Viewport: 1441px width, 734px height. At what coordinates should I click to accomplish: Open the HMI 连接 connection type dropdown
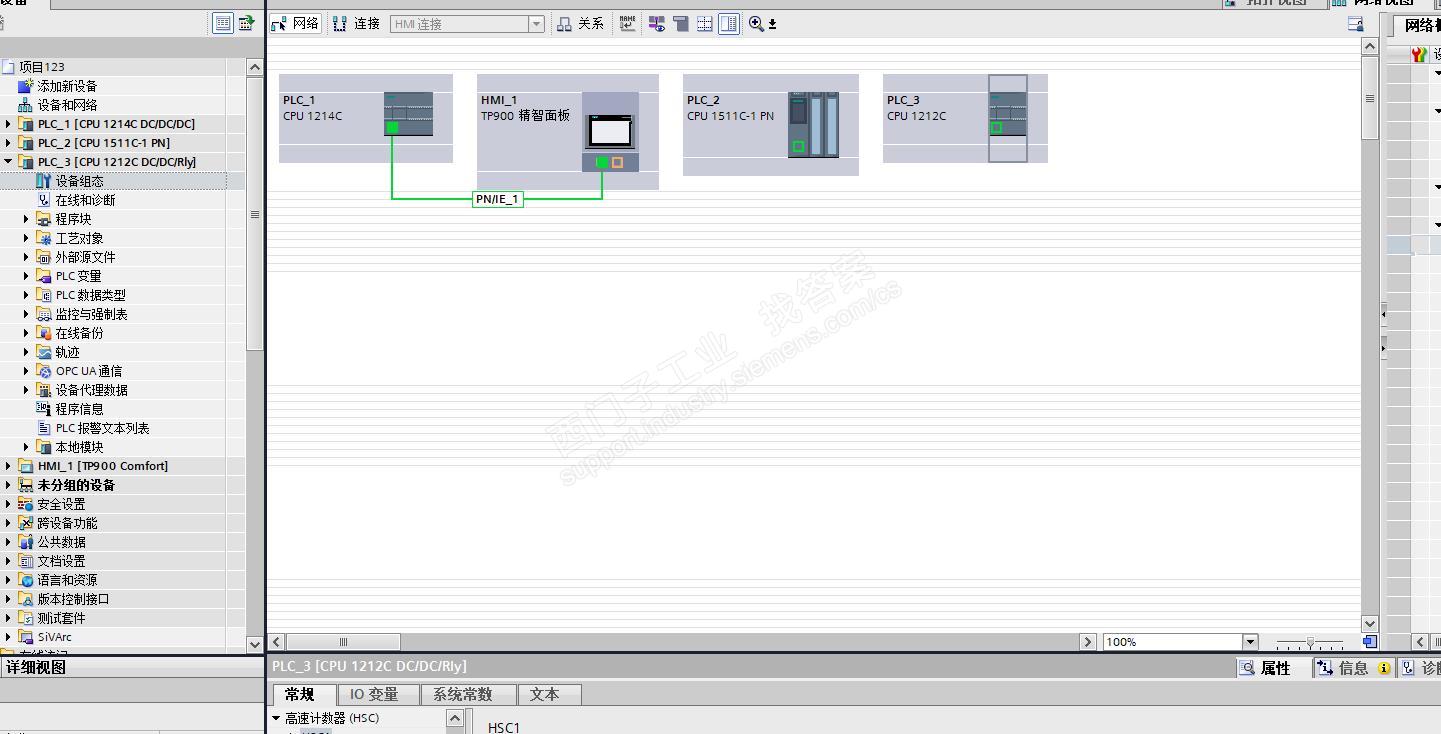tap(537, 24)
